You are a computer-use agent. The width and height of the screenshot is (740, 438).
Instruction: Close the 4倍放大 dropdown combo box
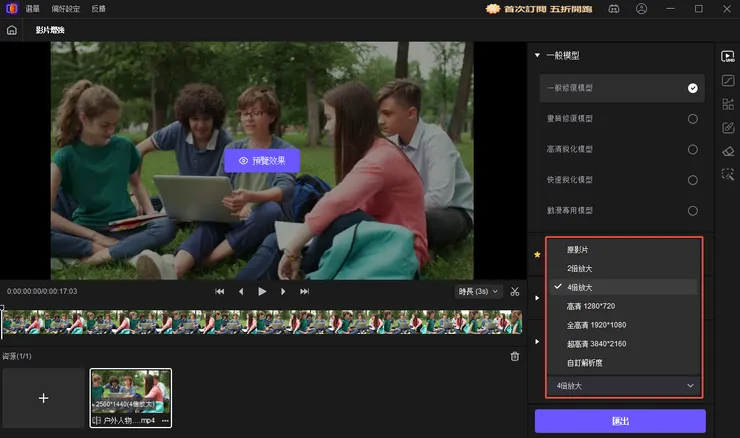(624, 386)
